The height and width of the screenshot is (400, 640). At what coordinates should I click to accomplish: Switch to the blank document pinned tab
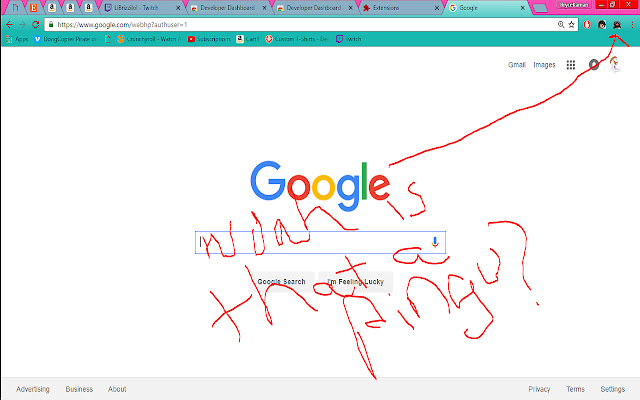15,7
